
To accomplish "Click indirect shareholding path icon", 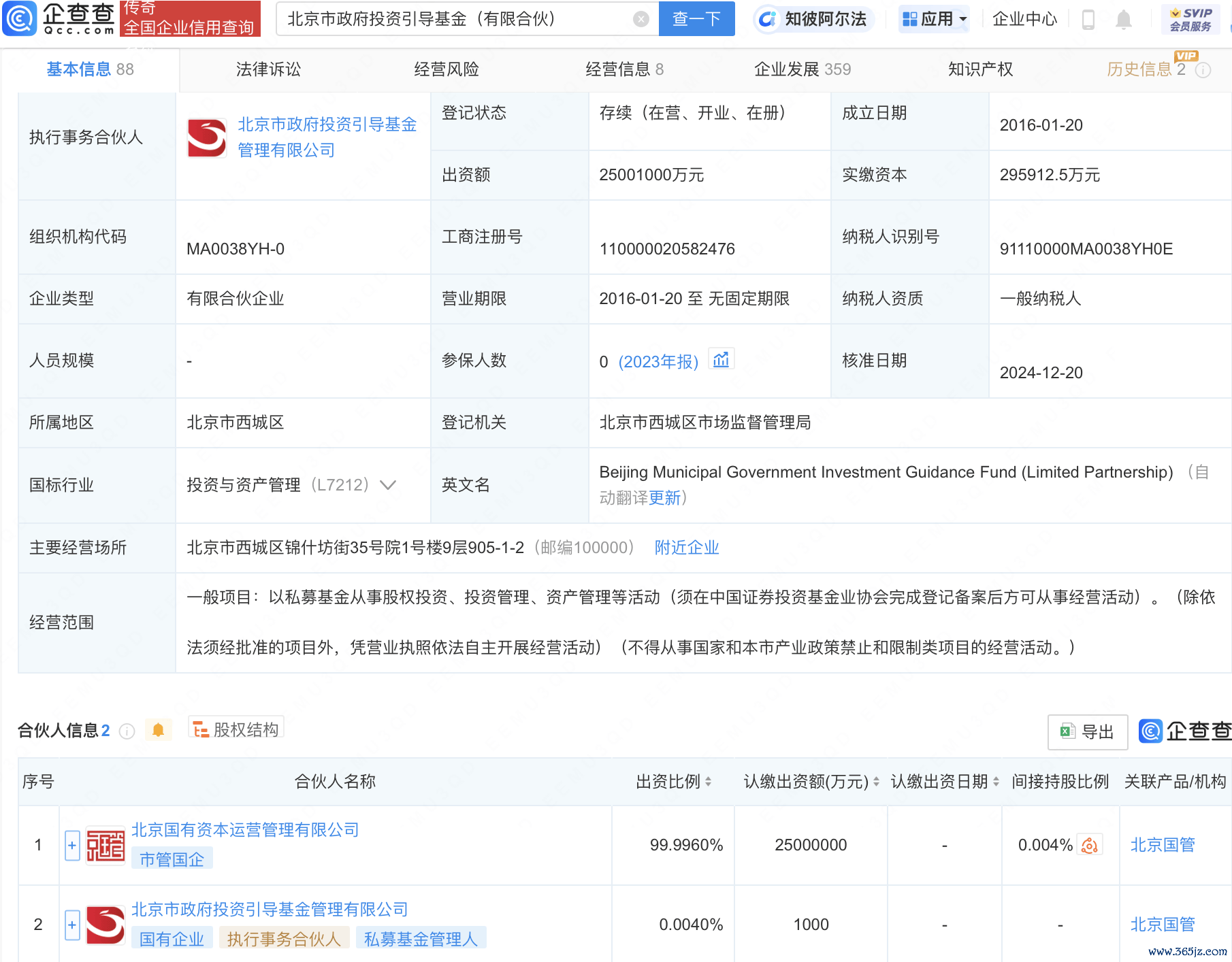I will click(x=1090, y=846).
